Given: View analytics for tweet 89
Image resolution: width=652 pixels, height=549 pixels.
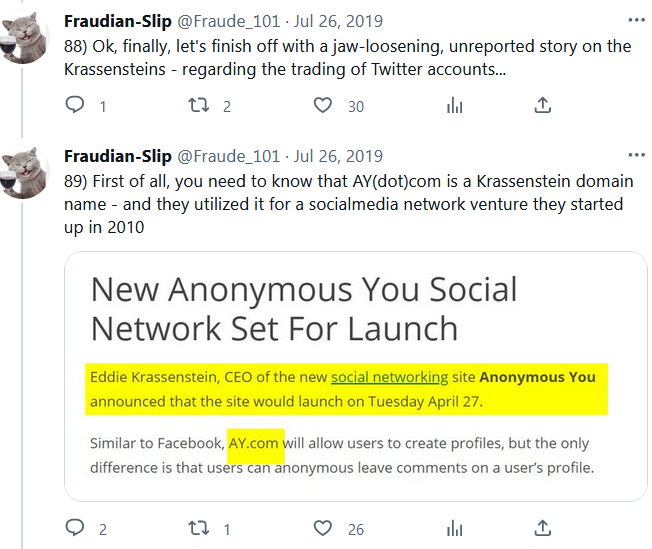Looking at the screenshot, I should 455,528.
